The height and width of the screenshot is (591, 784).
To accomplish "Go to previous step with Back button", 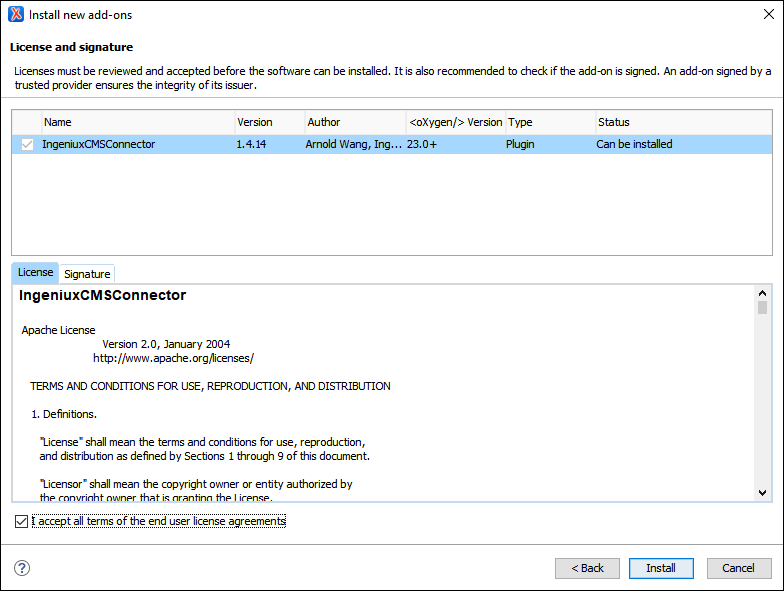I will coord(588,568).
